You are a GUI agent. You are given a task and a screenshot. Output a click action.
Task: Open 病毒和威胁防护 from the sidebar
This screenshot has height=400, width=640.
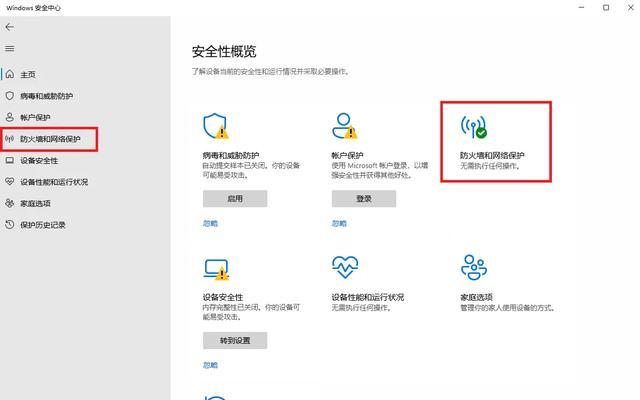click(x=47, y=96)
